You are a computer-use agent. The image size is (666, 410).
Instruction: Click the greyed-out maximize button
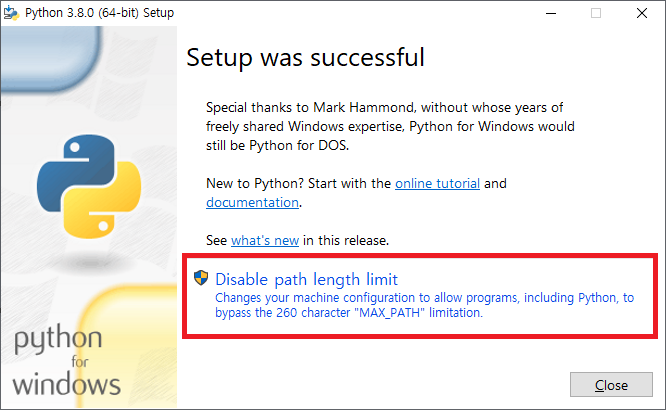[x=596, y=13]
